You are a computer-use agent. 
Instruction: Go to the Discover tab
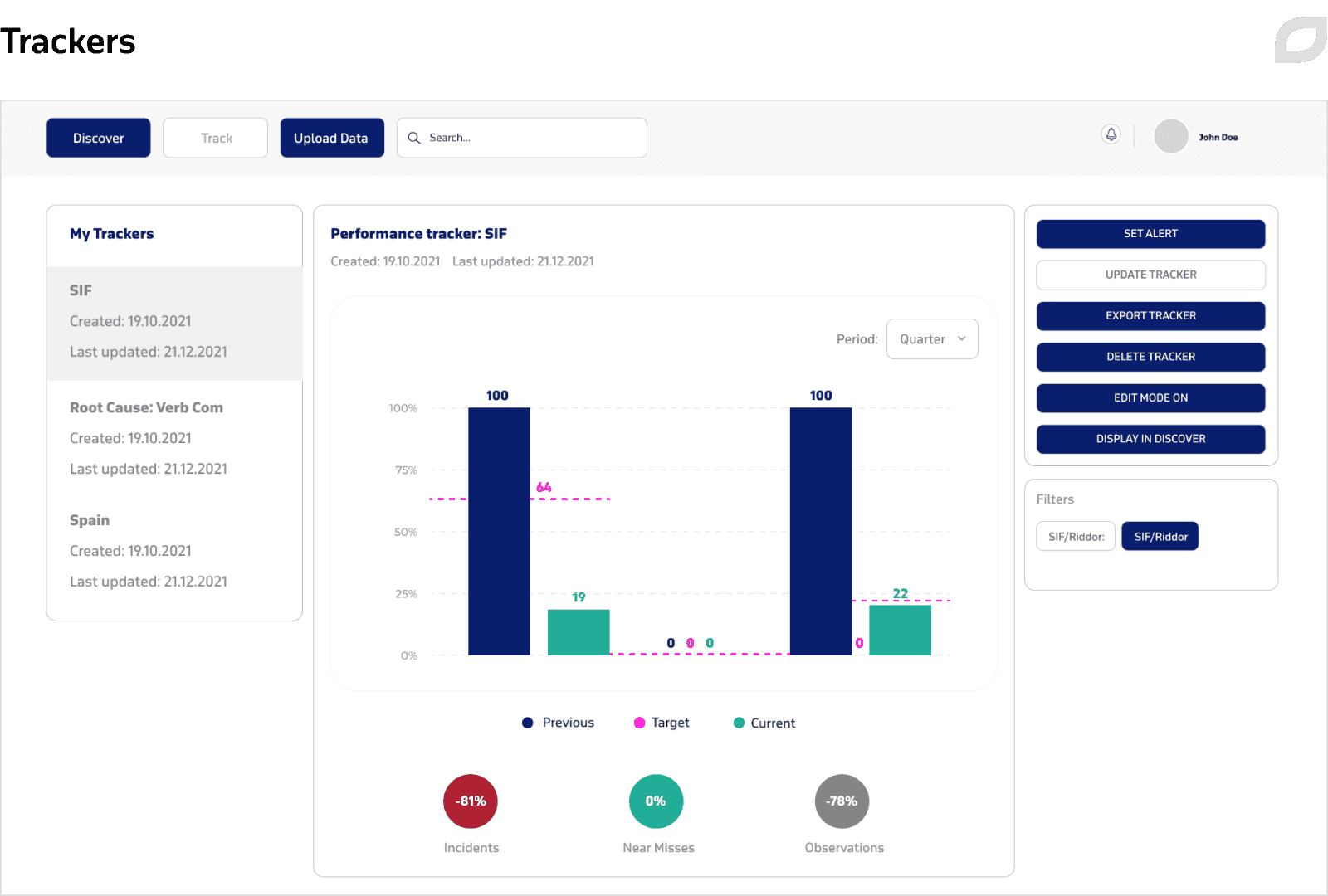click(99, 138)
